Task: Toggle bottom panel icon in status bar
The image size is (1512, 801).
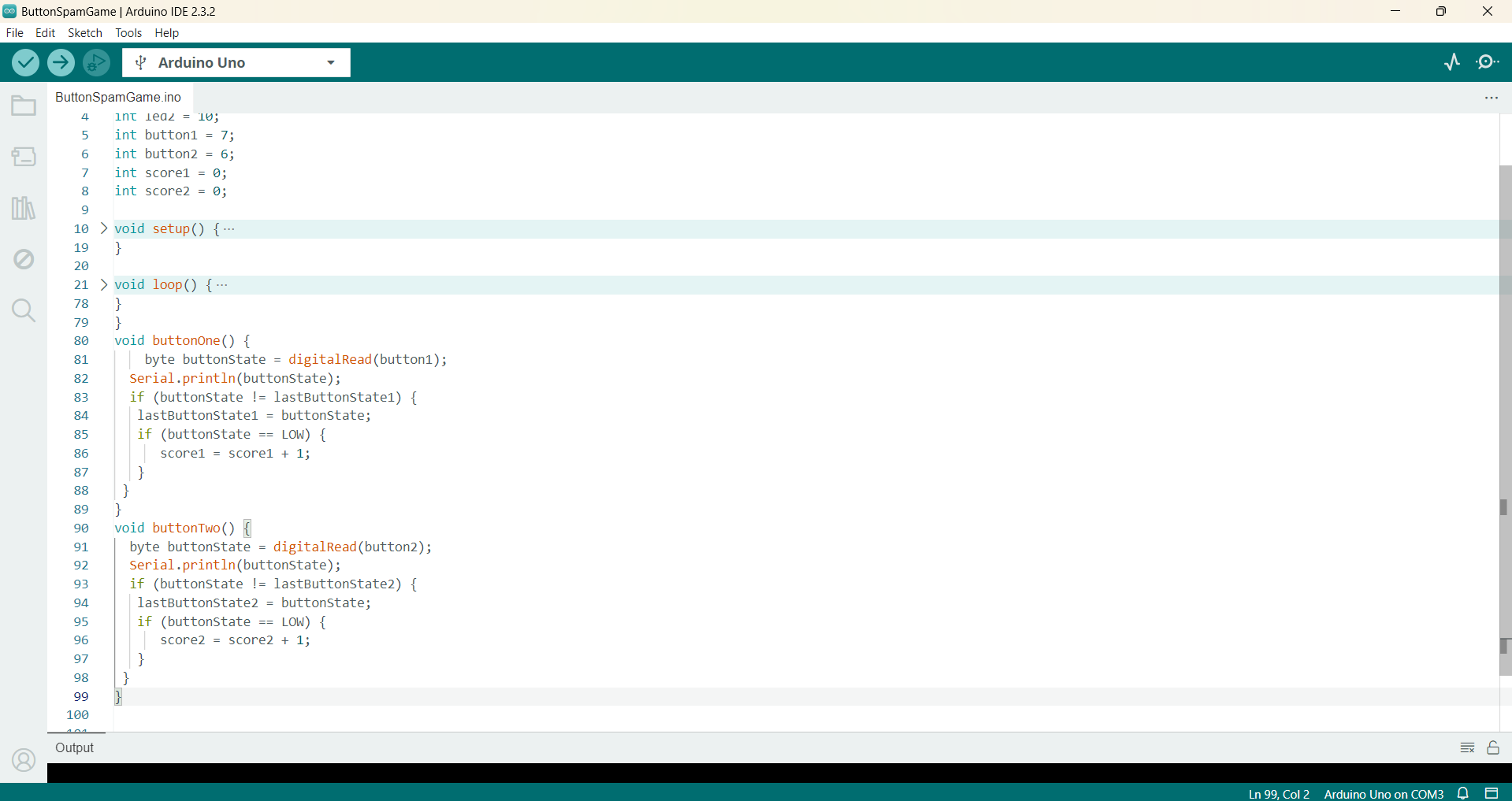Action: (1492, 793)
